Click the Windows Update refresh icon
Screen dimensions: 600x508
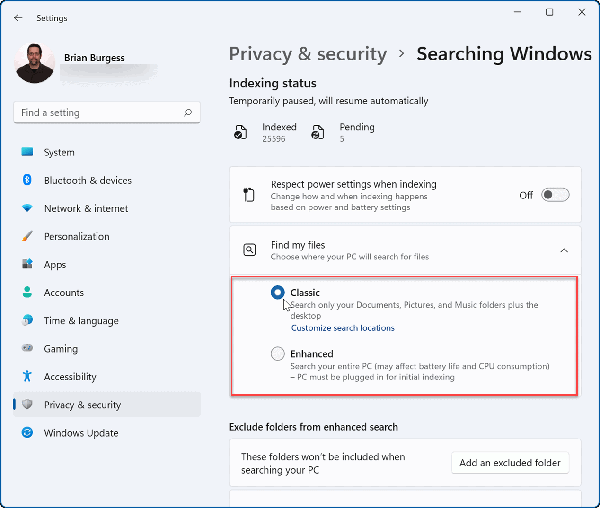click(27, 432)
